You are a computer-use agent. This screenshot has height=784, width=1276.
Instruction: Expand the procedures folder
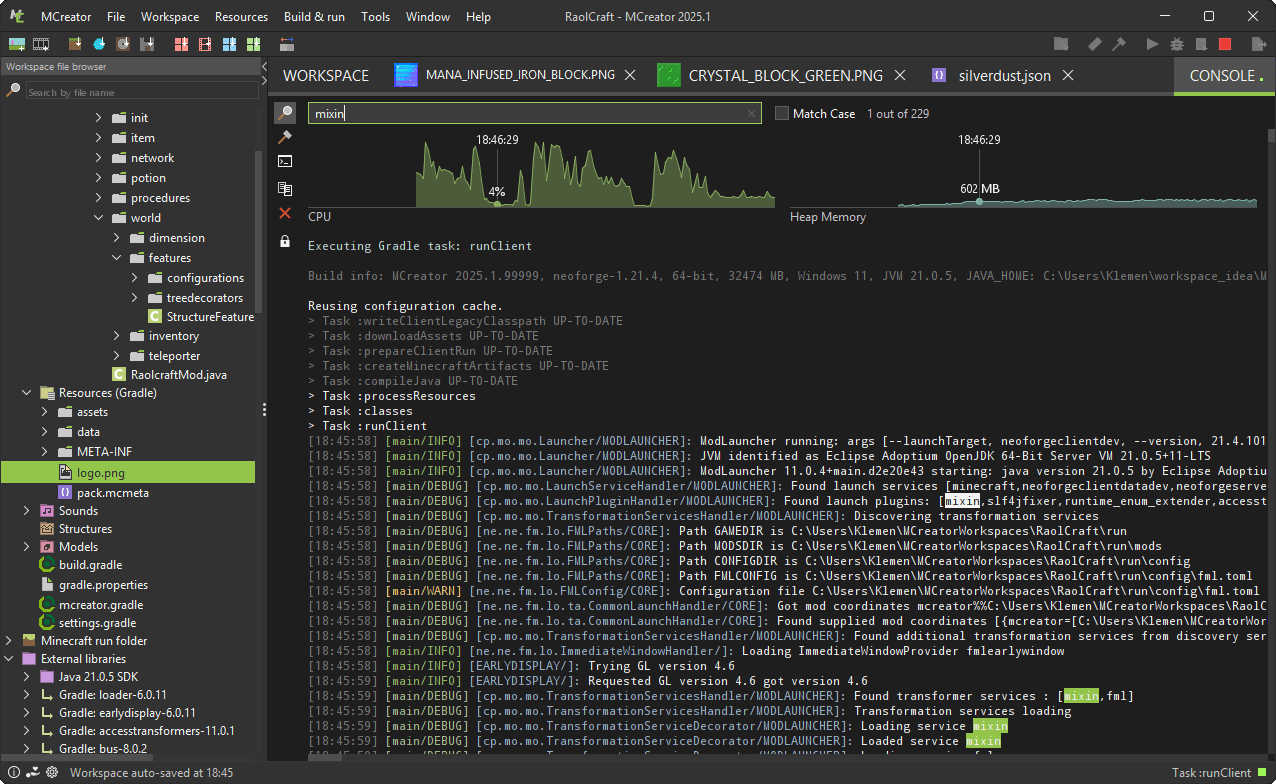(99, 198)
